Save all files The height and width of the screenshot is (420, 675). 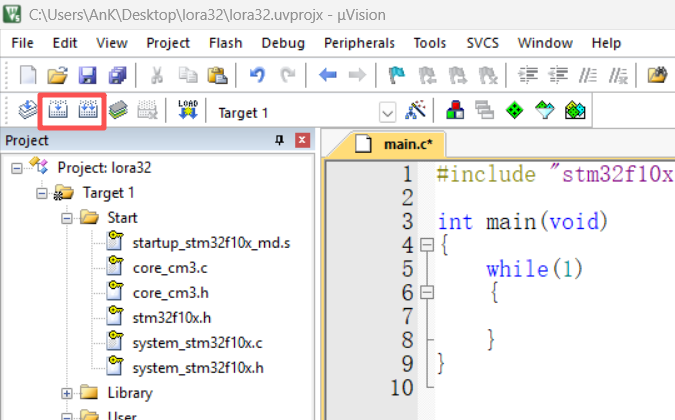(117, 75)
